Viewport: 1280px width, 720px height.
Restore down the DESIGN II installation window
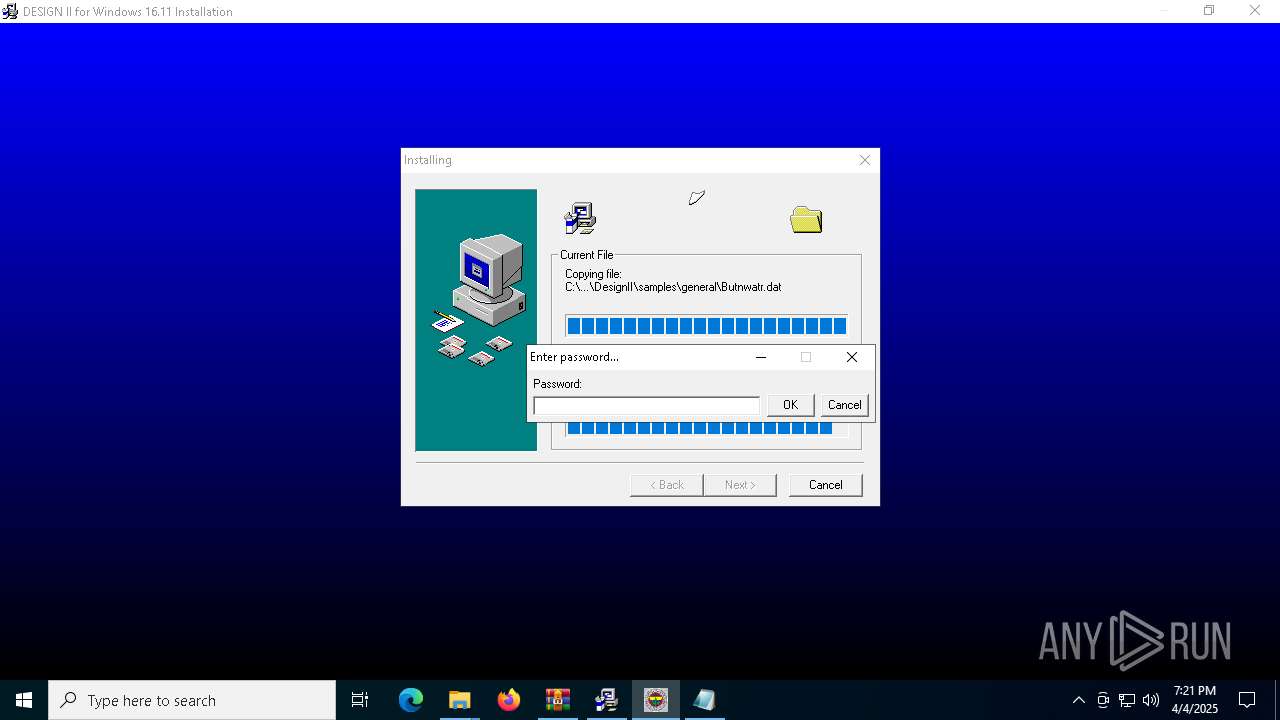pos(1209,11)
